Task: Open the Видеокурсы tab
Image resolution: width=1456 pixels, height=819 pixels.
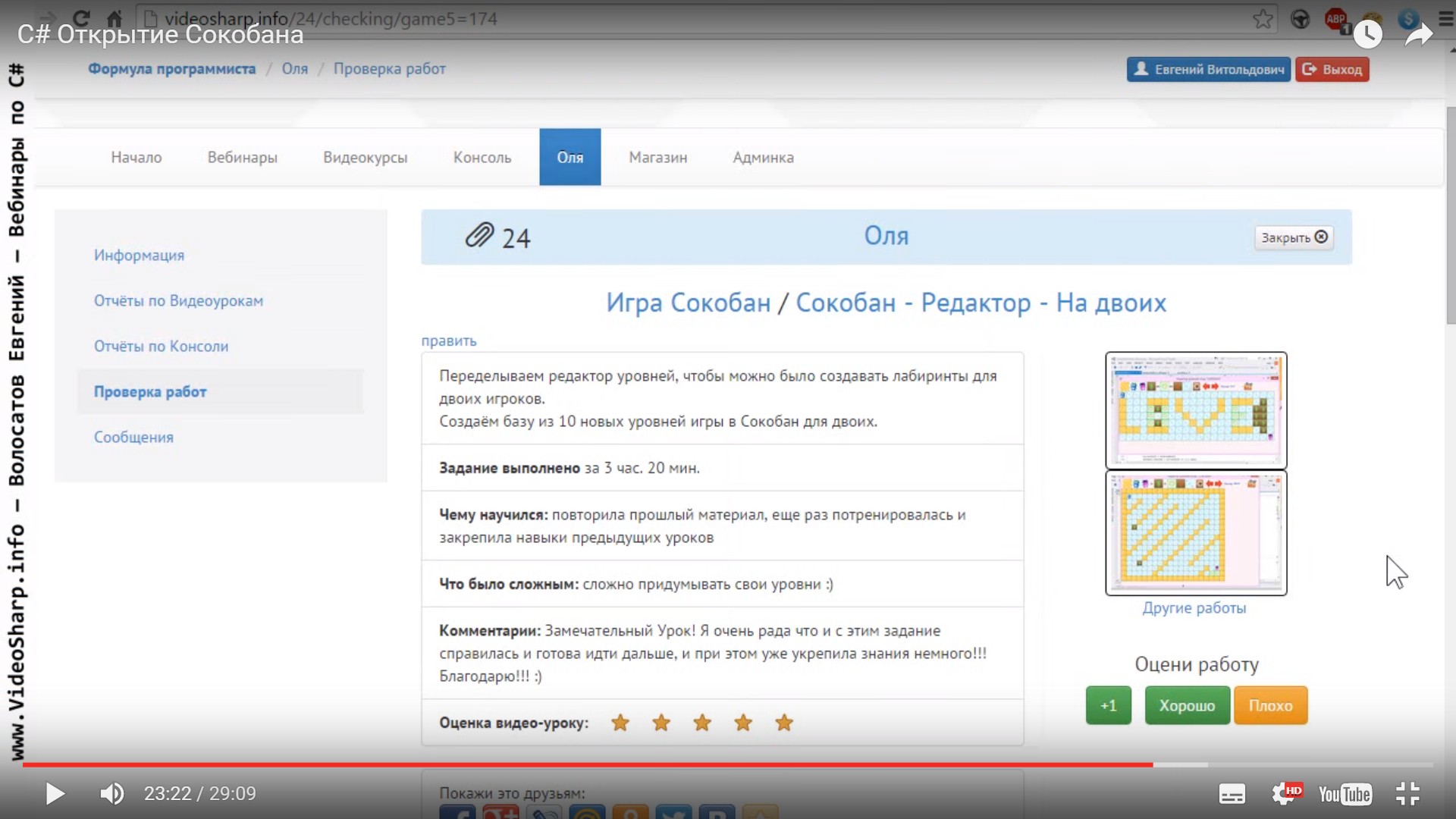Action: coord(366,158)
